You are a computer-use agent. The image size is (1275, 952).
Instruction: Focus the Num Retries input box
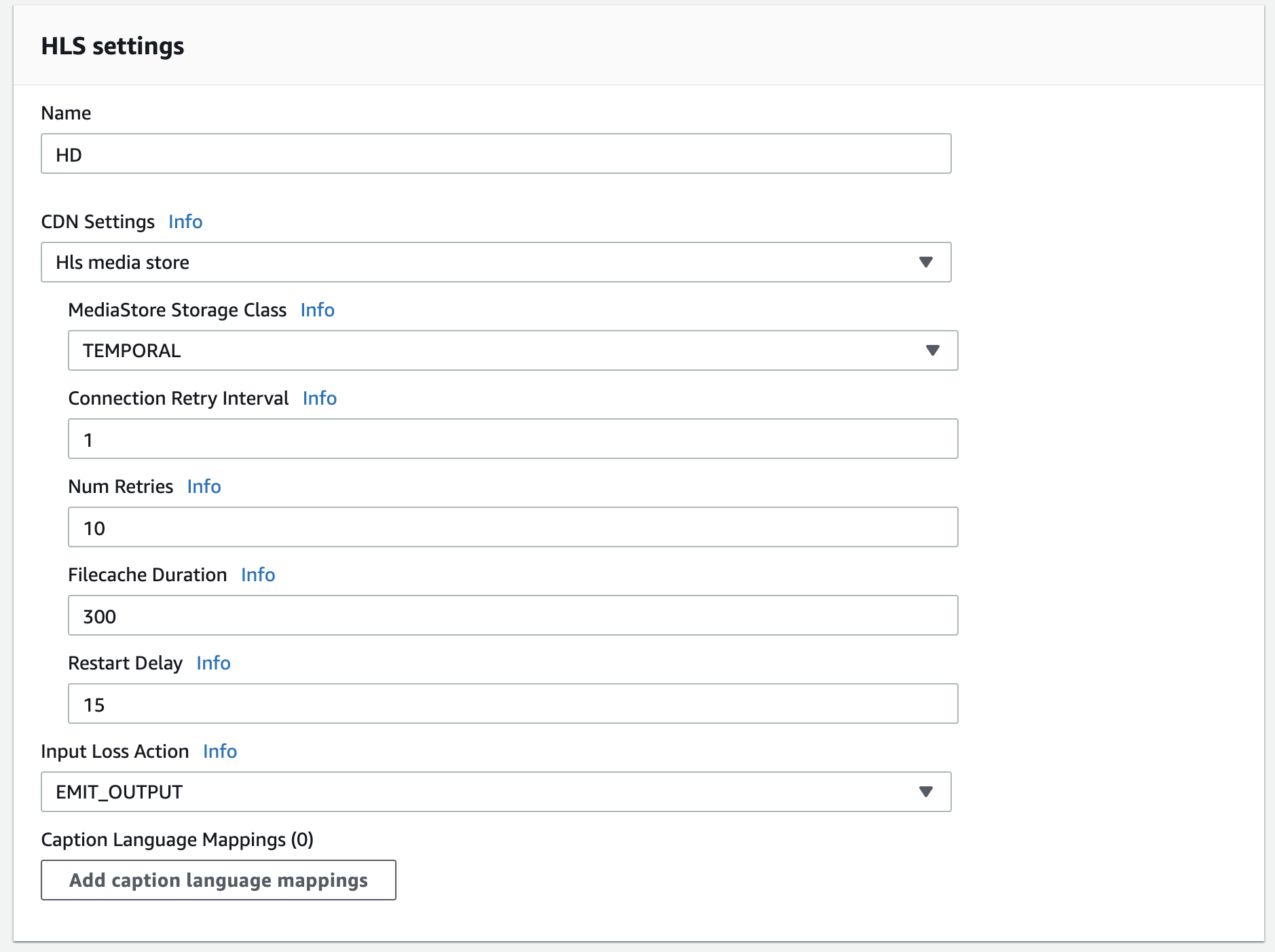click(513, 528)
